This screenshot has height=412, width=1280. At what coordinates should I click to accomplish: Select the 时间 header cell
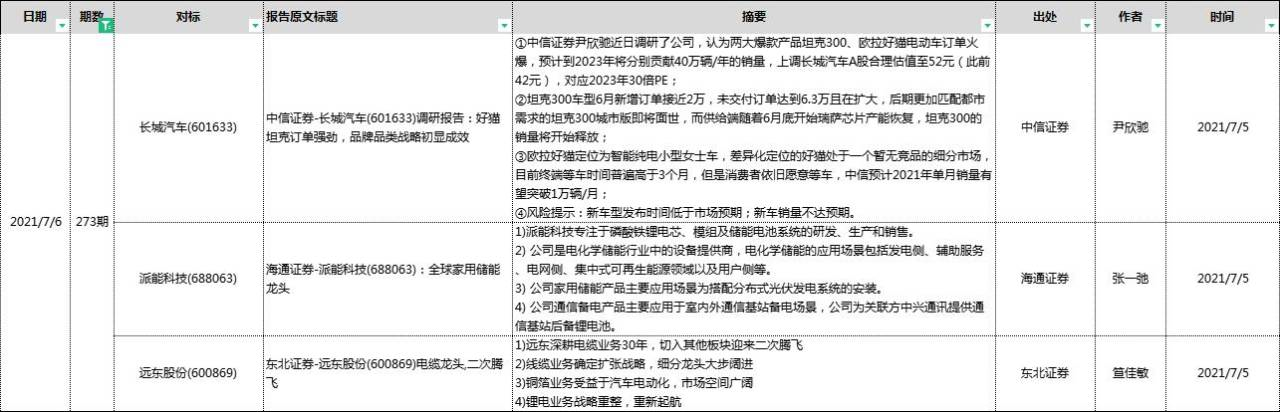click(1224, 17)
